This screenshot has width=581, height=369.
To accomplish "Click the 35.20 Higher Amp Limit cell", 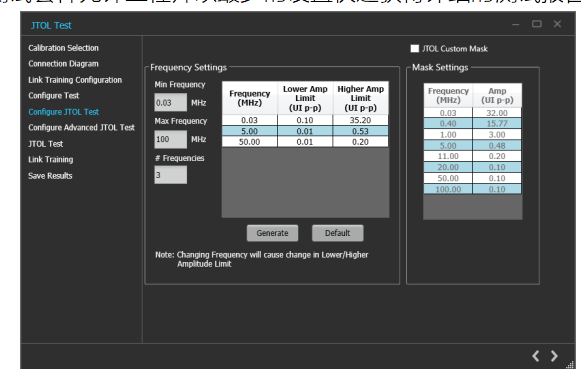I will tap(361, 120).
